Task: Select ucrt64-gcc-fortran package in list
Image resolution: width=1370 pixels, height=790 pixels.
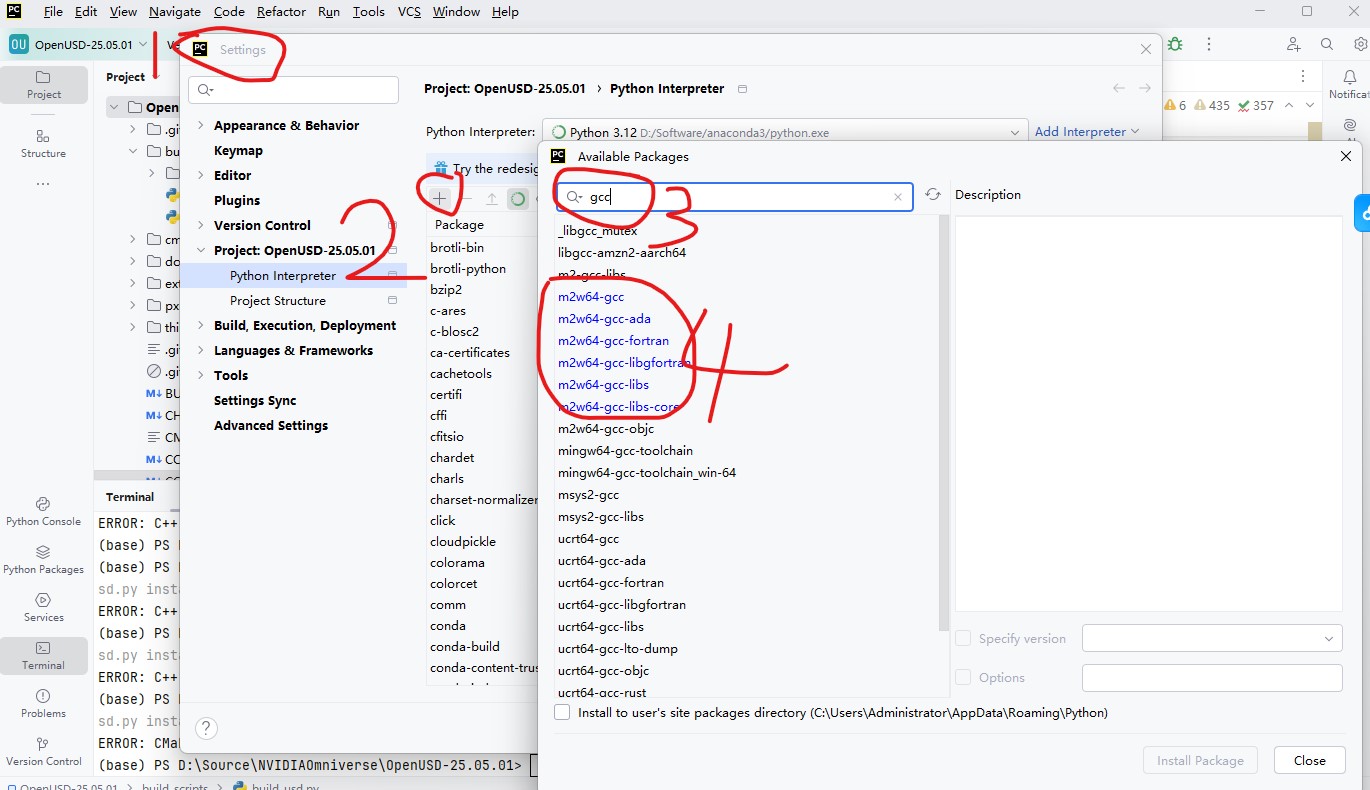Action: coord(611,582)
